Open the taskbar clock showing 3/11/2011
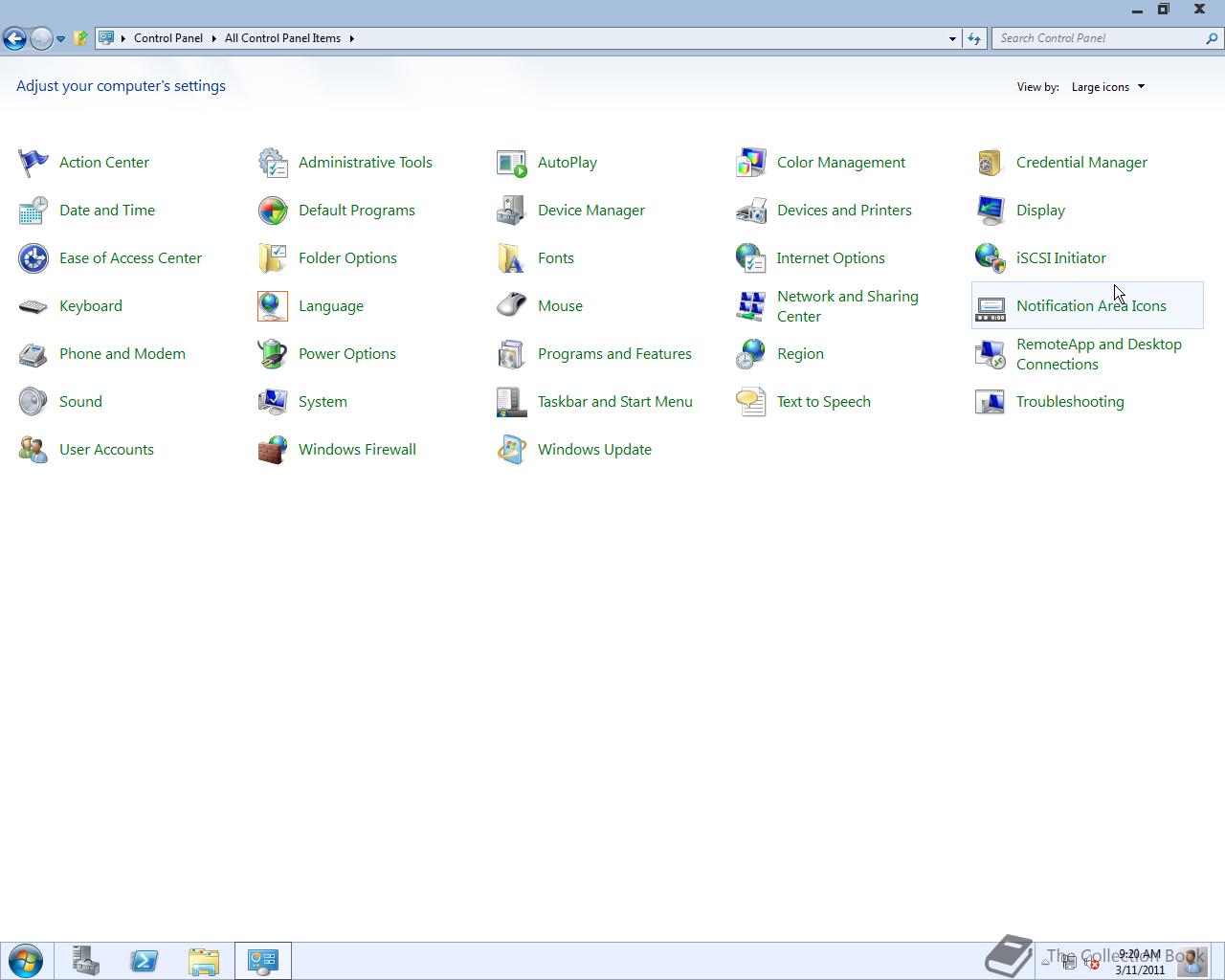 [1140, 962]
